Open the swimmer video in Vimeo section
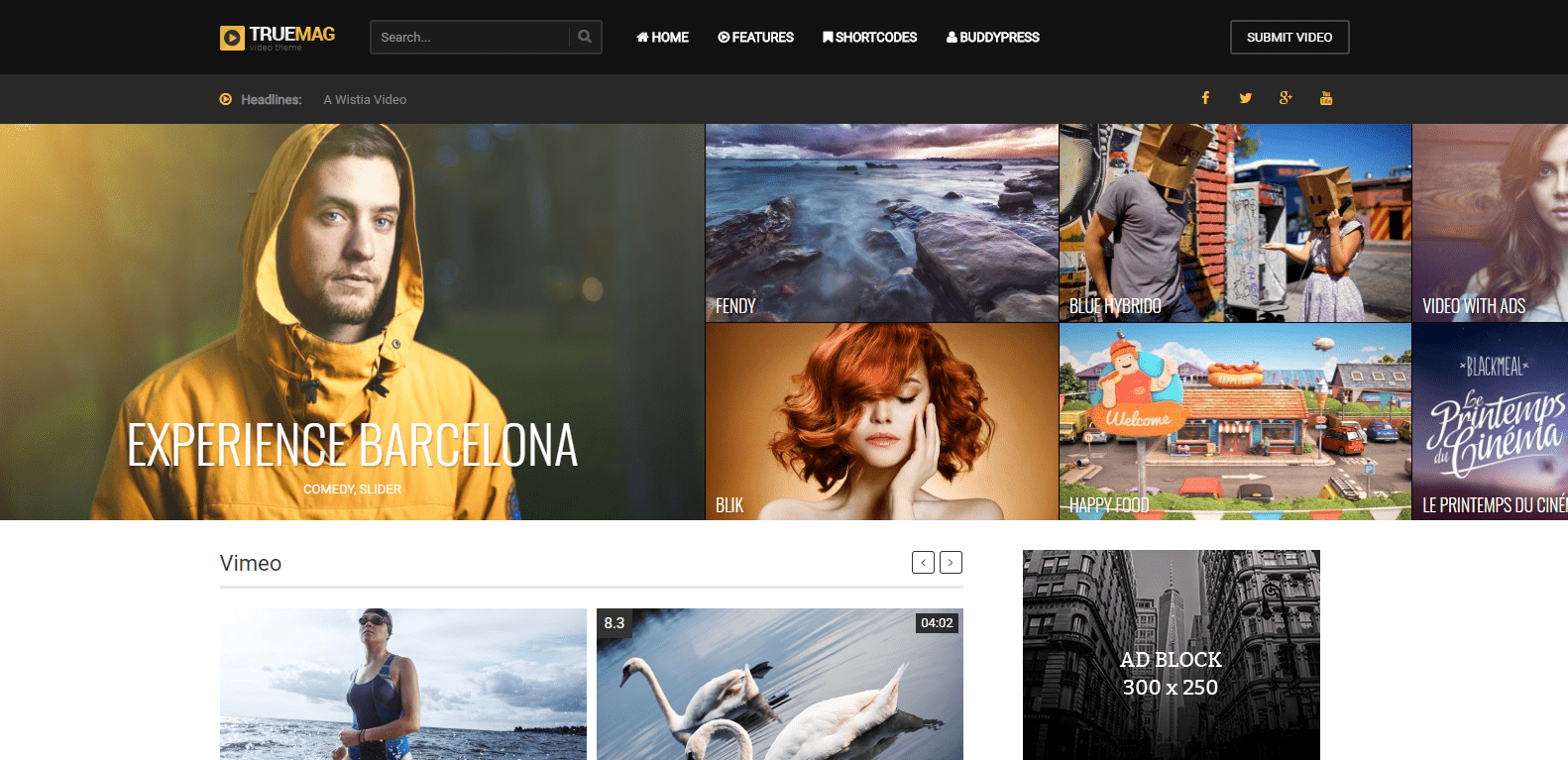This screenshot has height=760, width=1568. (403, 684)
